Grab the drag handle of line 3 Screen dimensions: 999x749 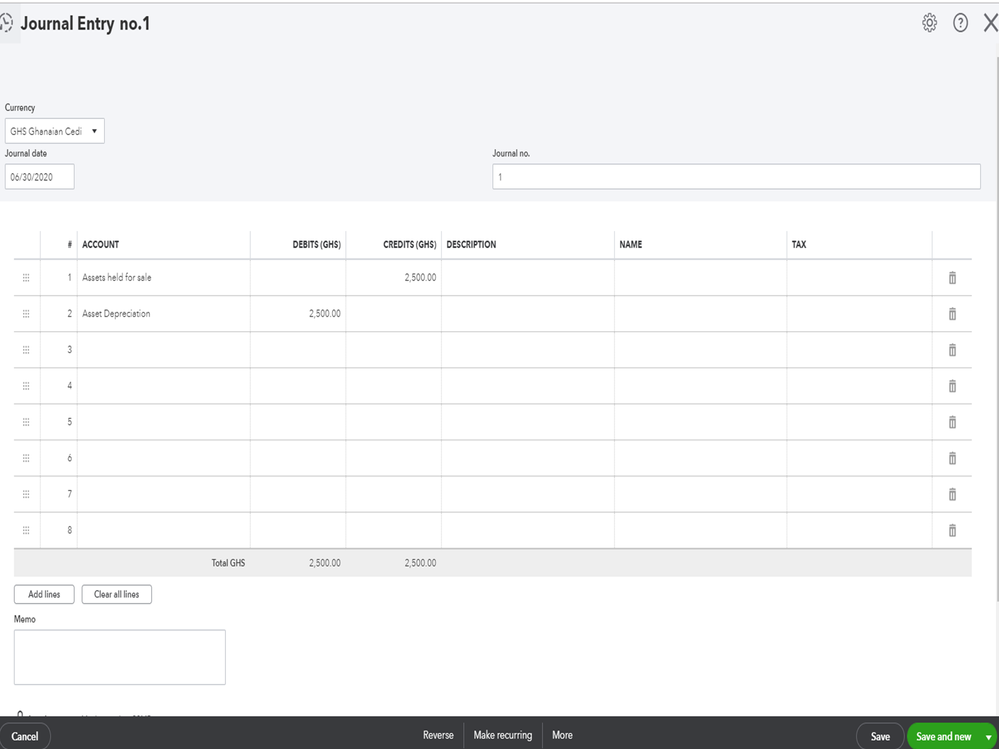[x=26, y=350]
